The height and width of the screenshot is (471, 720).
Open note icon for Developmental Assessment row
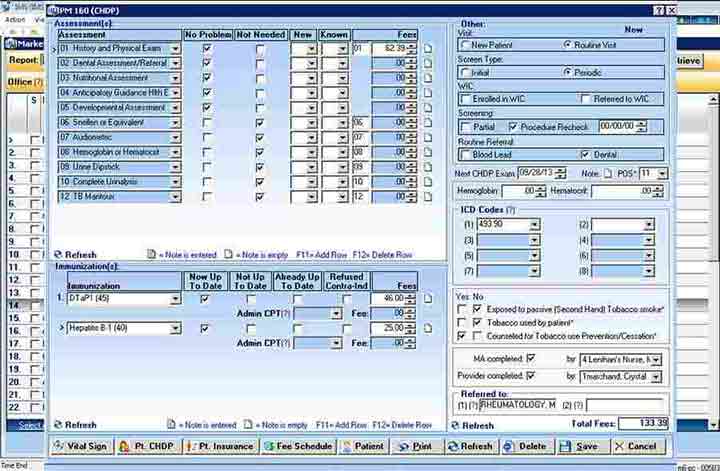[x=428, y=107]
